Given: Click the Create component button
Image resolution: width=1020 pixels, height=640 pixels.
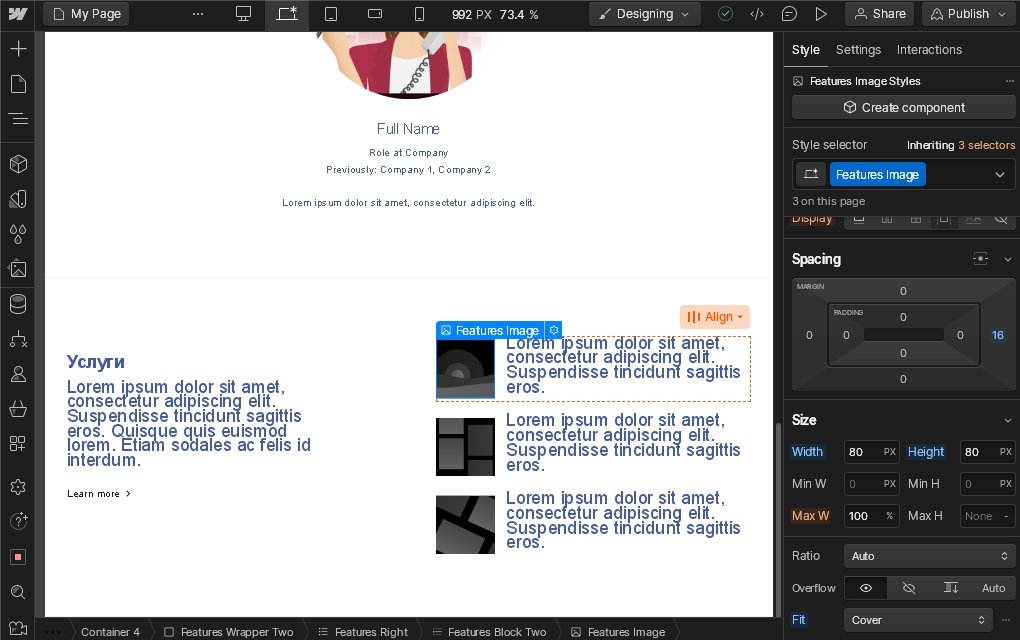Looking at the screenshot, I should point(903,108).
